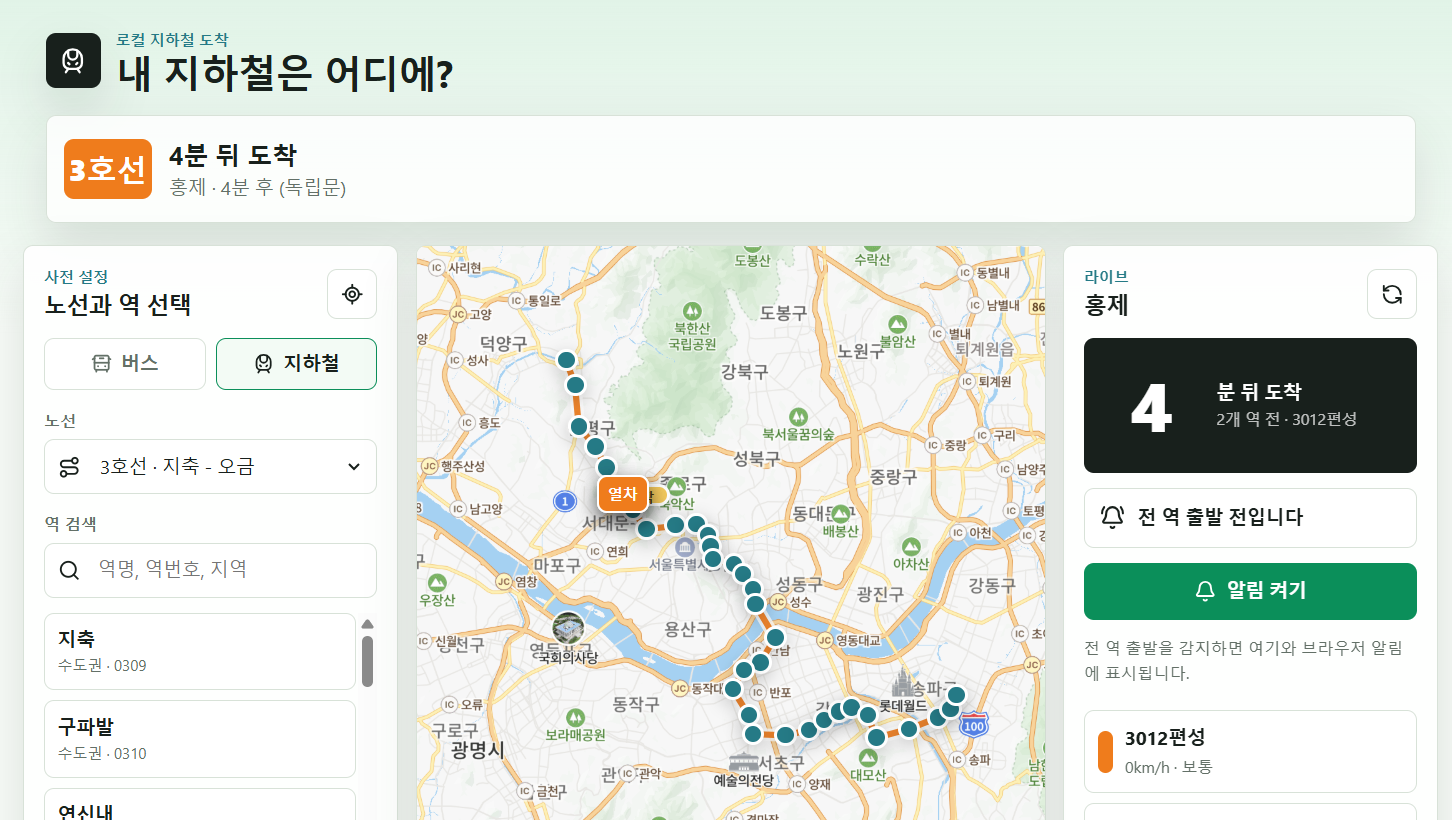The image size is (1452, 820).
Task: Click the station list scroll-up arrow
Action: (367, 624)
